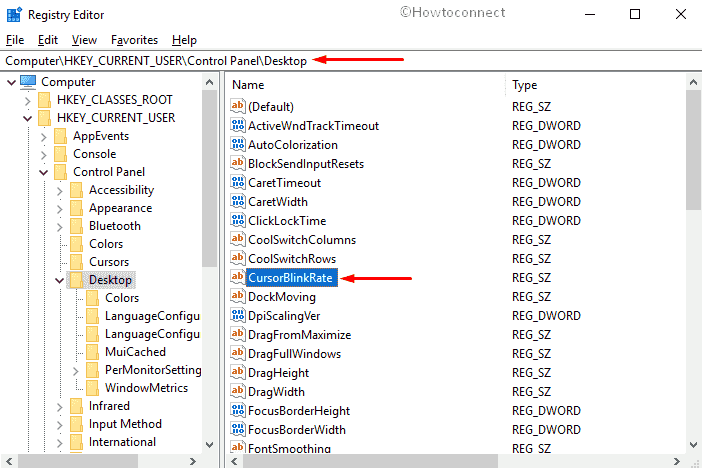Click the tree pane scroll left arrow
Screen dimensions: 702x468
[9, 461]
